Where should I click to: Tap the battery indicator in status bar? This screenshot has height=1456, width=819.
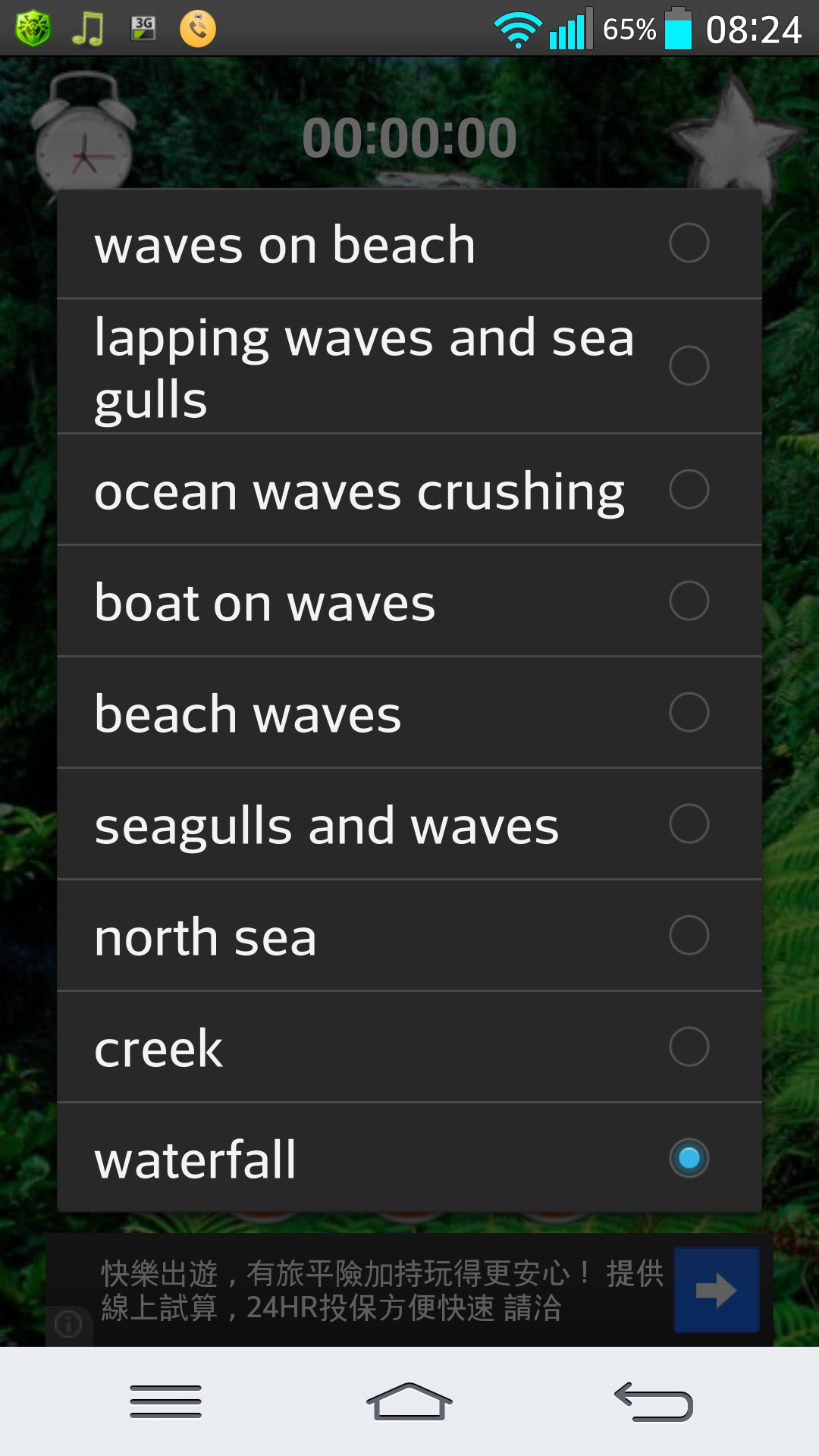[678, 29]
